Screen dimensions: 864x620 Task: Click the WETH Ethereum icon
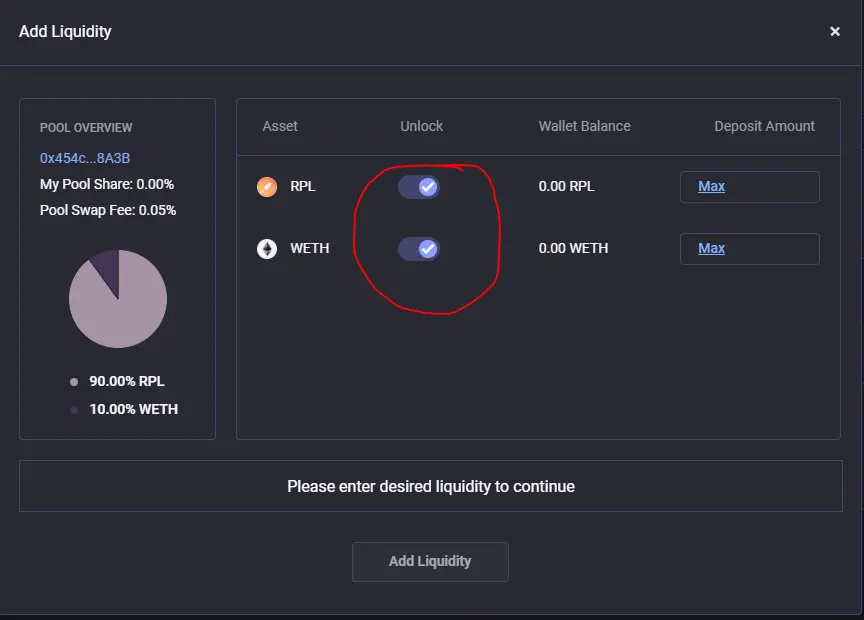pos(267,249)
